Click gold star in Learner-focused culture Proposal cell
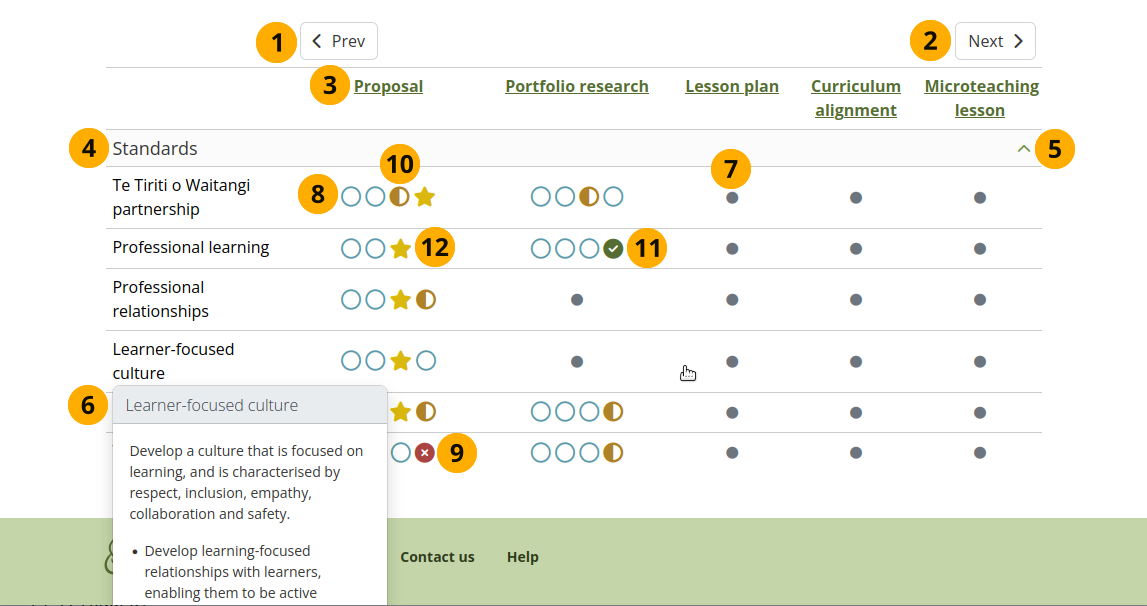Image resolution: width=1147 pixels, height=606 pixels. (x=400, y=361)
